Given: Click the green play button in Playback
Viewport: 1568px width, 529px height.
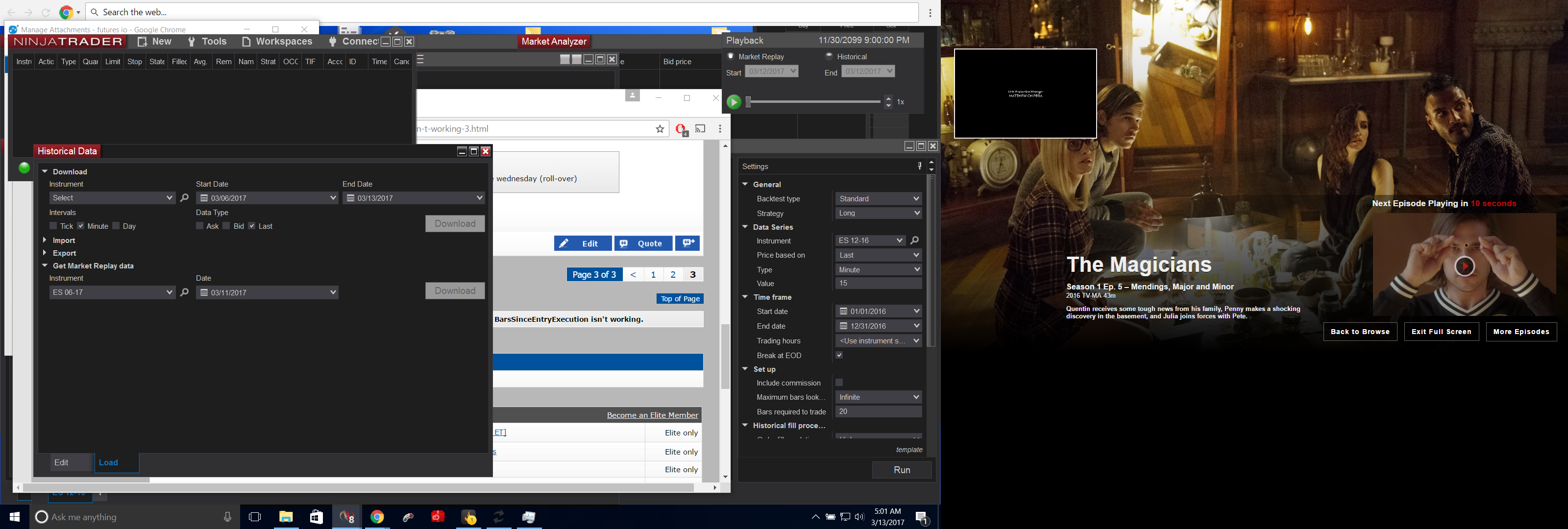Looking at the screenshot, I should (x=734, y=102).
